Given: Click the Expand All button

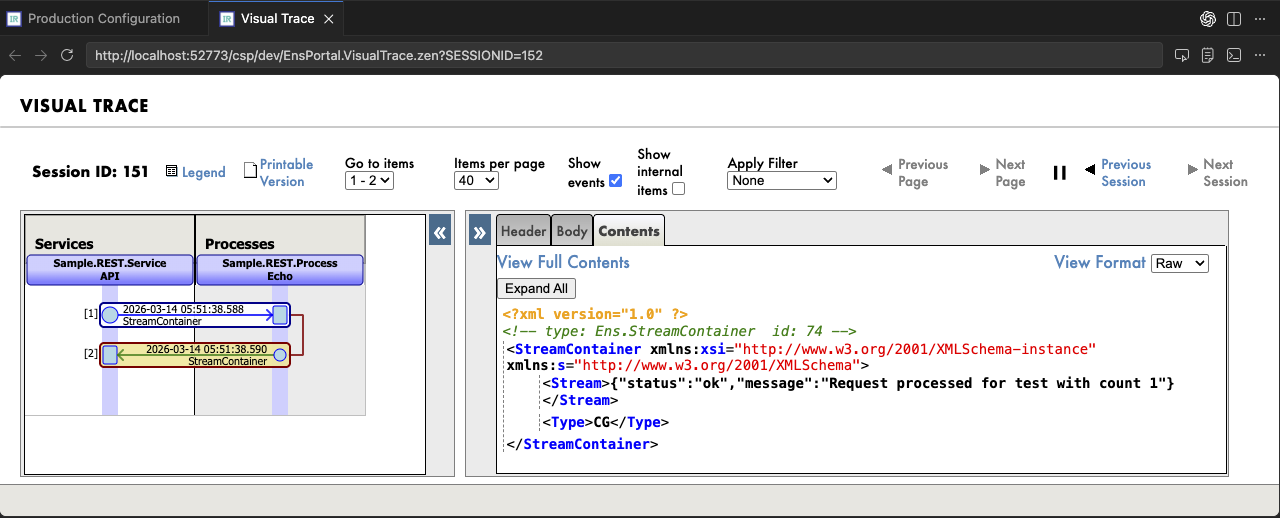Looking at the screenshot, I should (x=536, y=288).
